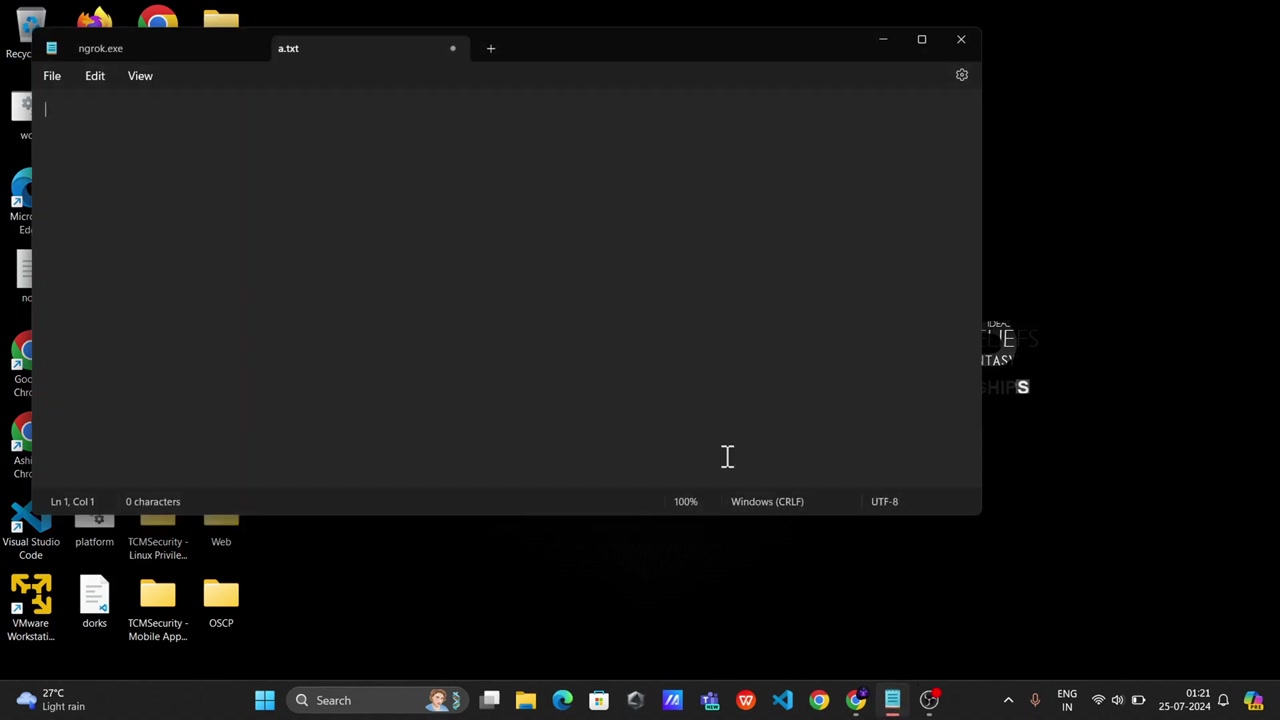Open Visual Studio Code from the taskbar
This screenshot has height=720, width=1280.
click(782, 700)
